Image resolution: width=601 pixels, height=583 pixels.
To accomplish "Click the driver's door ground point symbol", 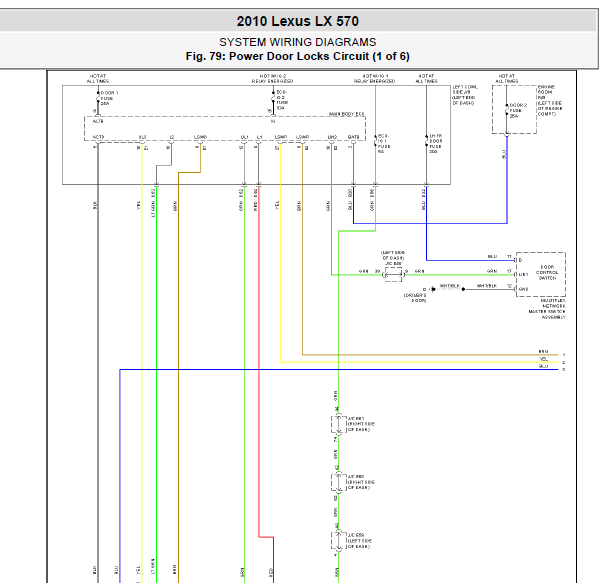I will coord(433,289).
